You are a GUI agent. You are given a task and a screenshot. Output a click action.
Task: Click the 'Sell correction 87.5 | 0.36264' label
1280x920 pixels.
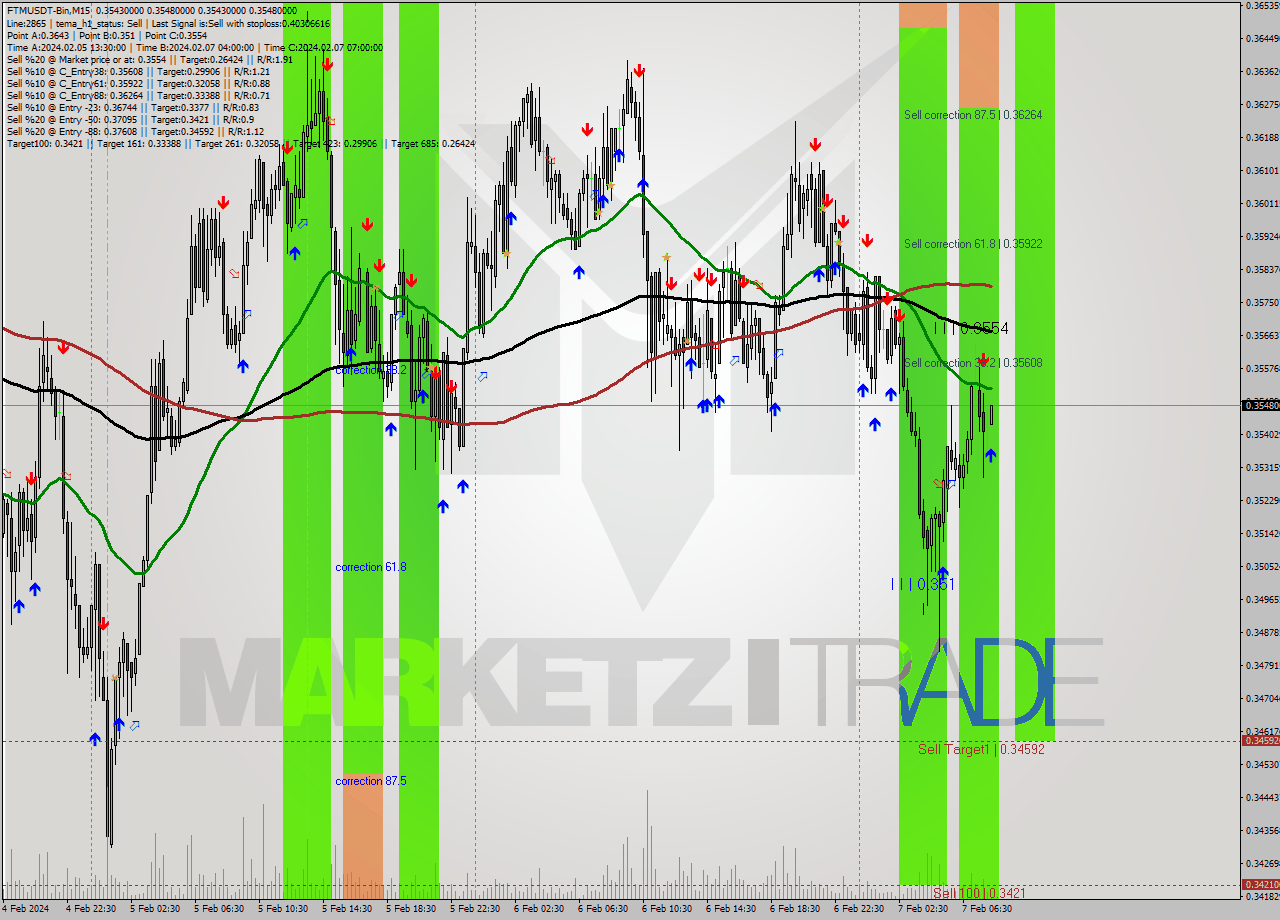[973, 115]
